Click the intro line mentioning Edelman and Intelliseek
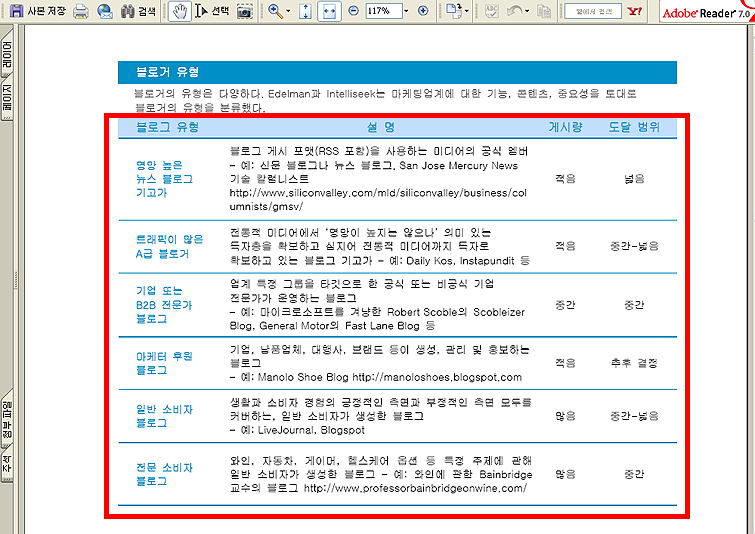This screenshot has height=534, width=755. click(x=385, y=93)
